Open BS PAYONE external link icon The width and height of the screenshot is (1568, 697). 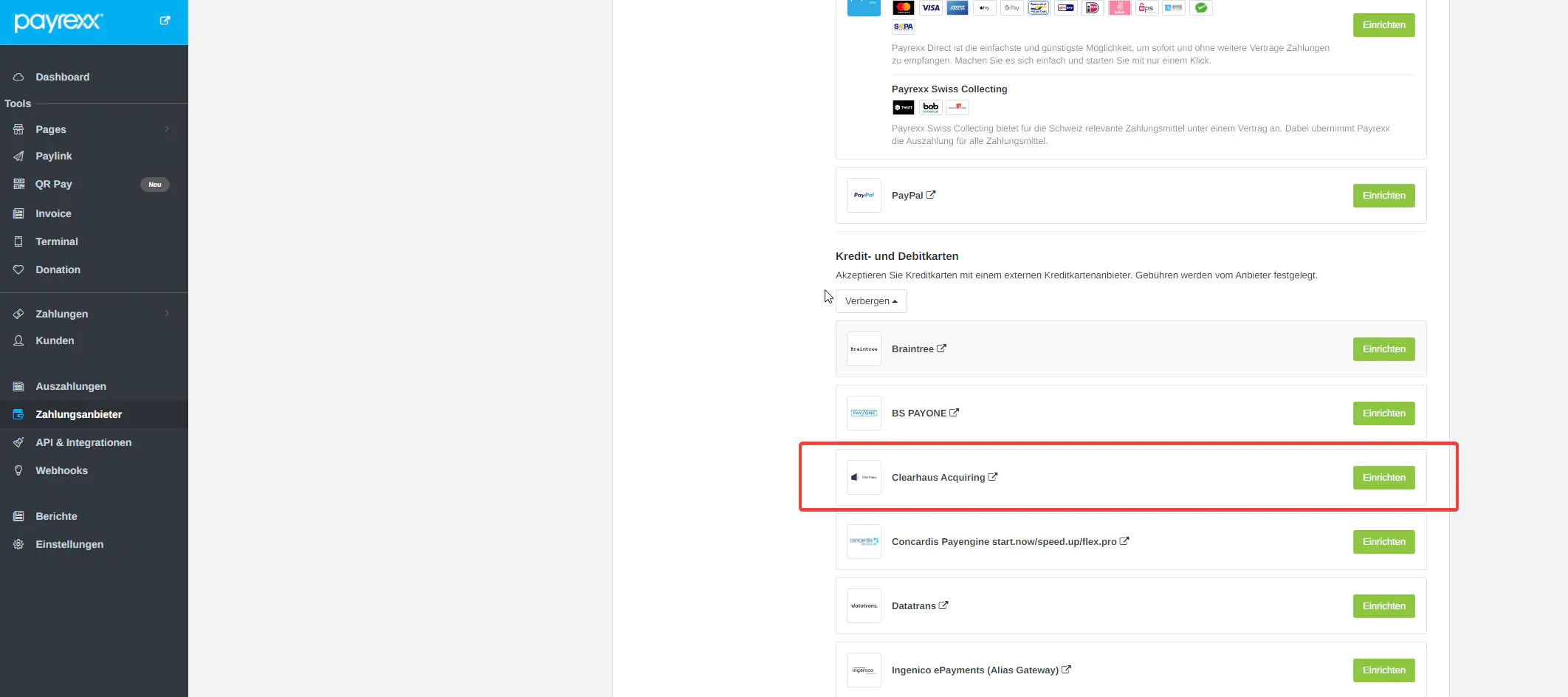coord(954,413)
